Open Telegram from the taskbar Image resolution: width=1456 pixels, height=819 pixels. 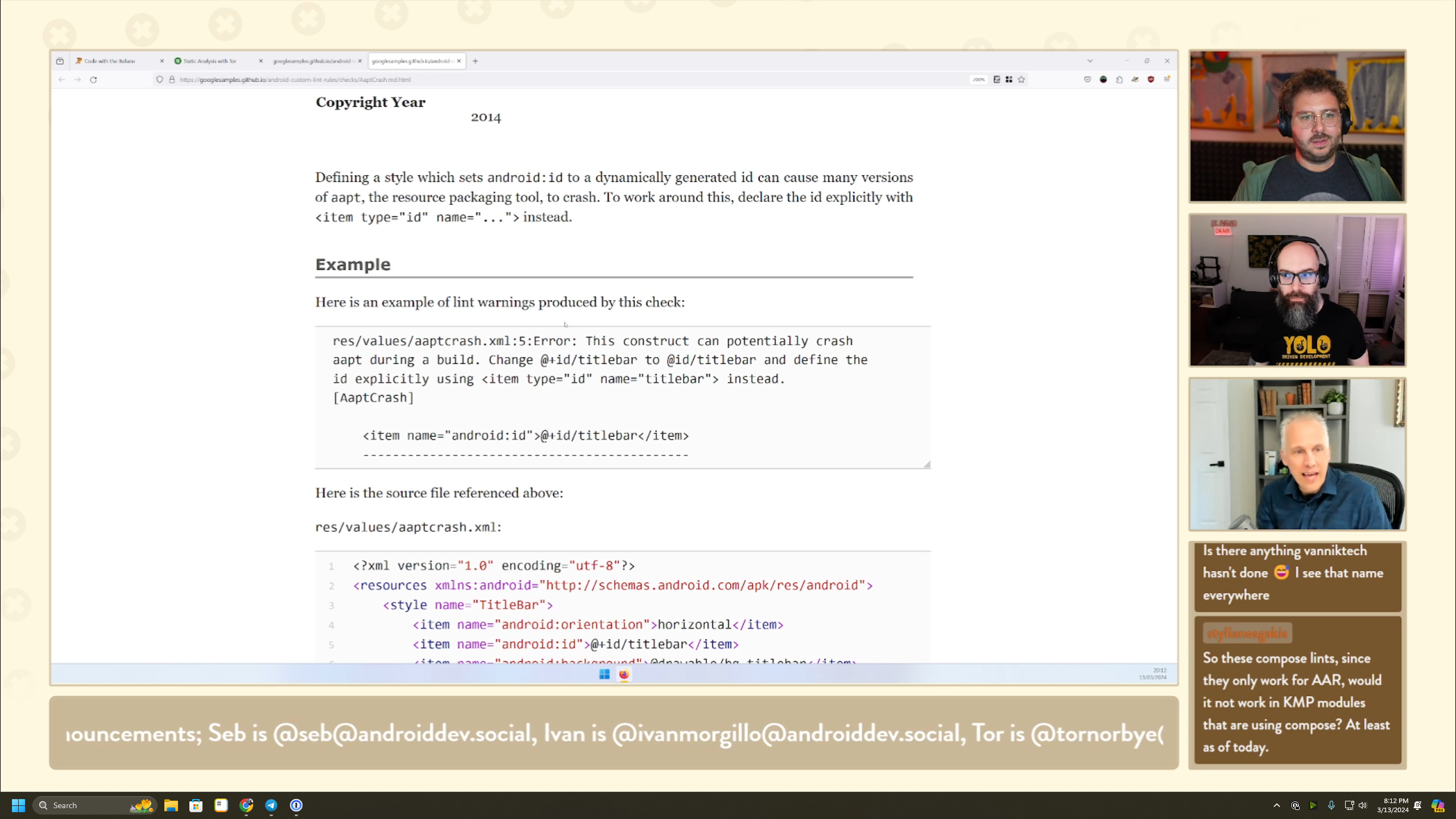click(x=271, y=805)
